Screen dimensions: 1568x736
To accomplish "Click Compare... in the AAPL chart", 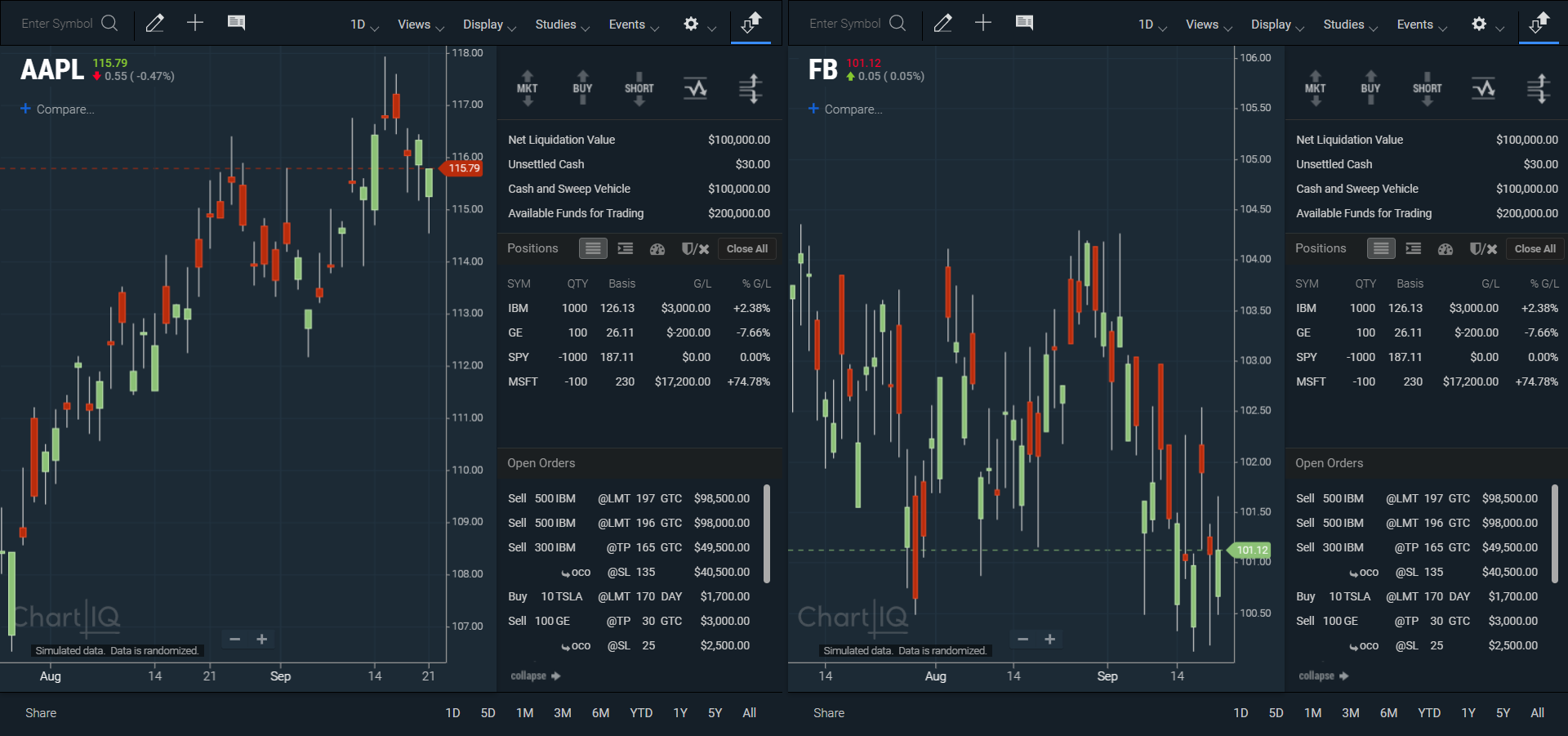I will point(57,109).
